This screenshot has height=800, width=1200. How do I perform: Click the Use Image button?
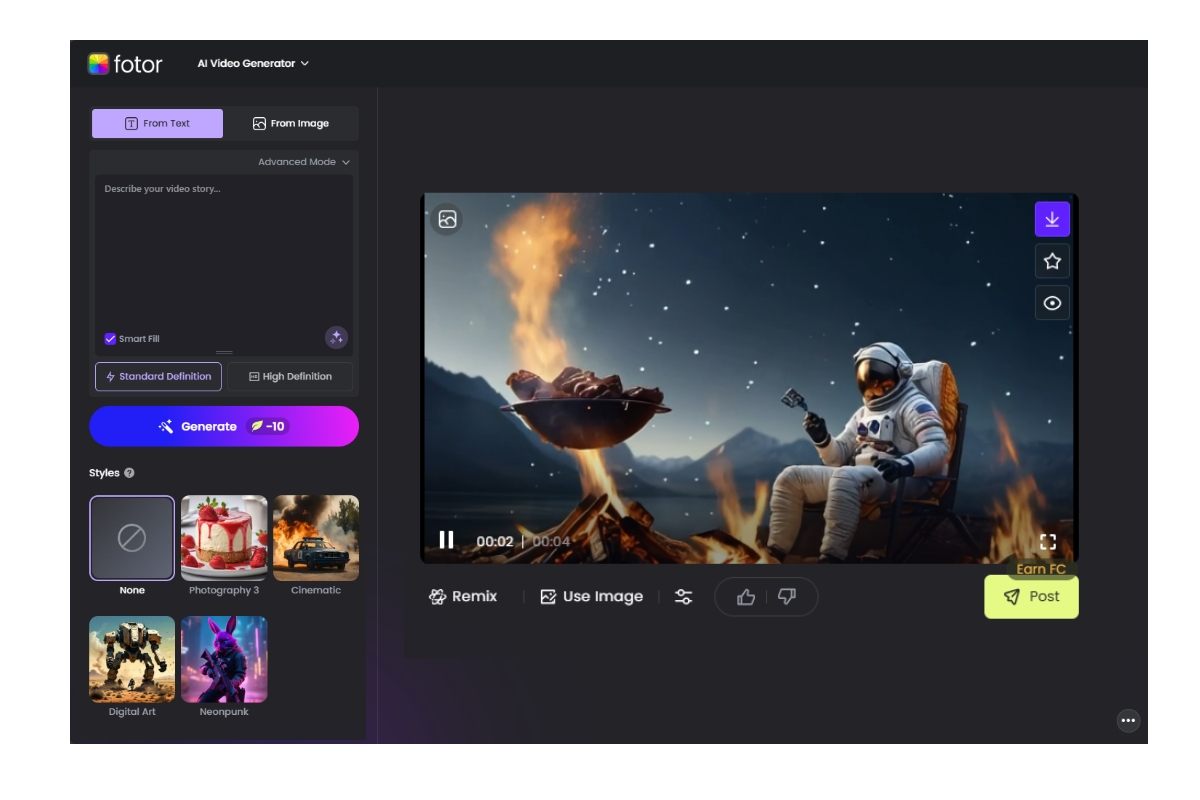click(x=591, y=596)
